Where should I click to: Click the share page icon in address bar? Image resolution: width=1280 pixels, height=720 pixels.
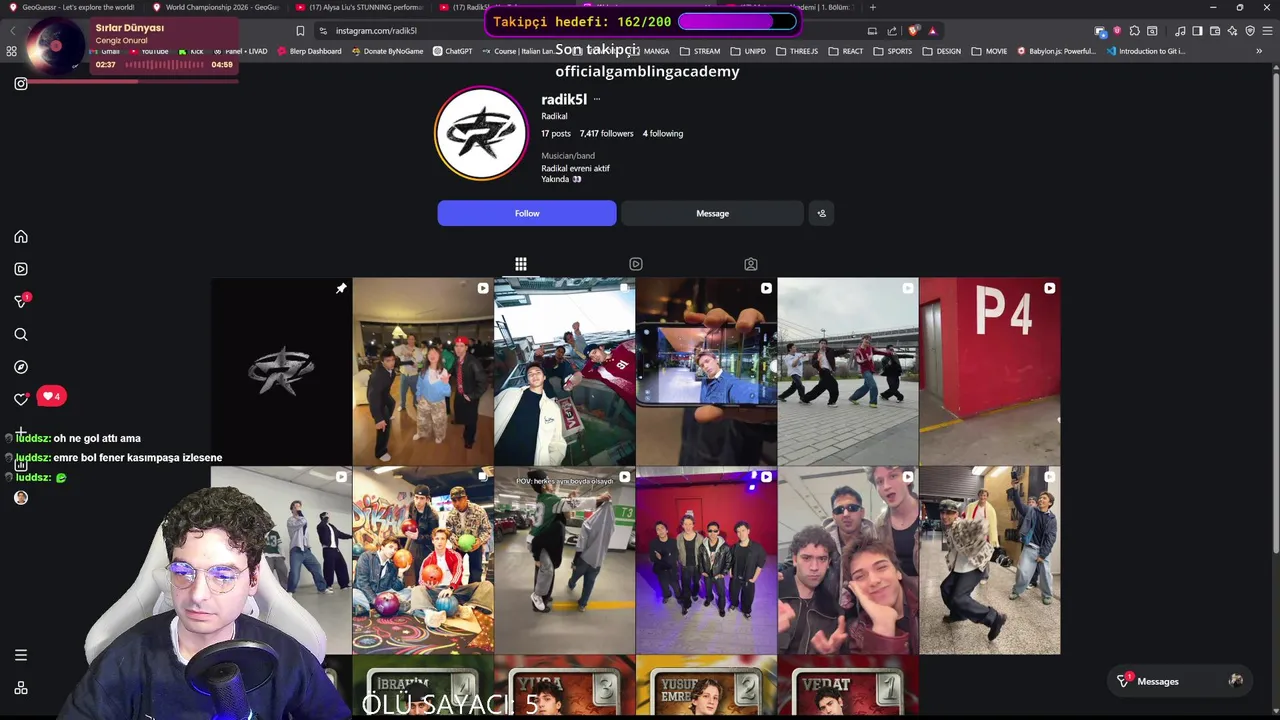[892, 31]
